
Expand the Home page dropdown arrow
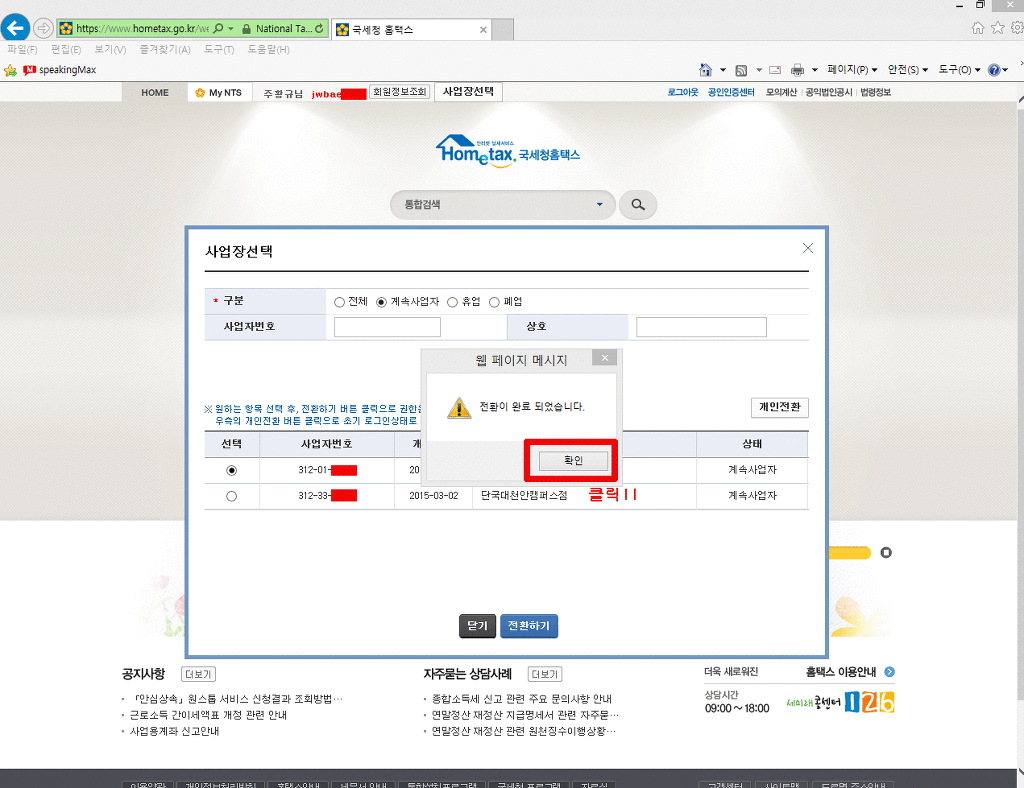723,70
